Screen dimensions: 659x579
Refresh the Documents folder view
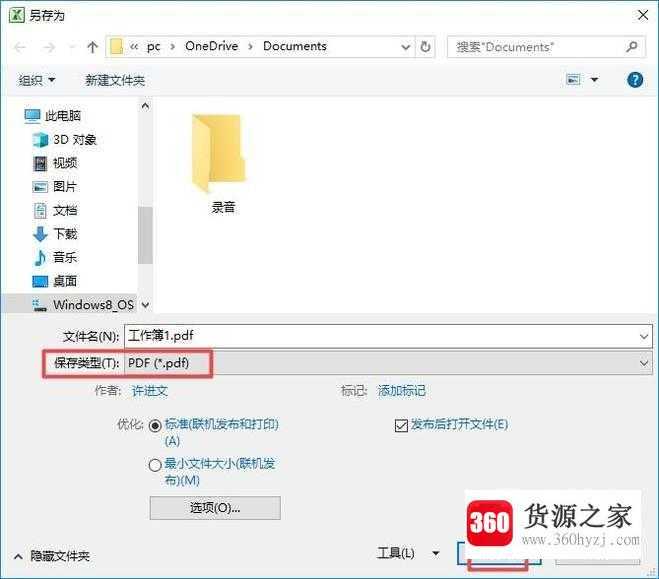[425, 46]
